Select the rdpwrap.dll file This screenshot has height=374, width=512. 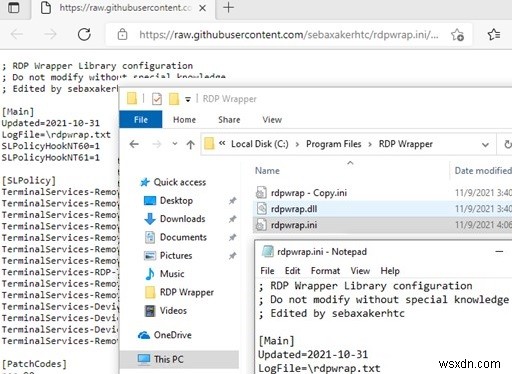[x=294, y=209]
